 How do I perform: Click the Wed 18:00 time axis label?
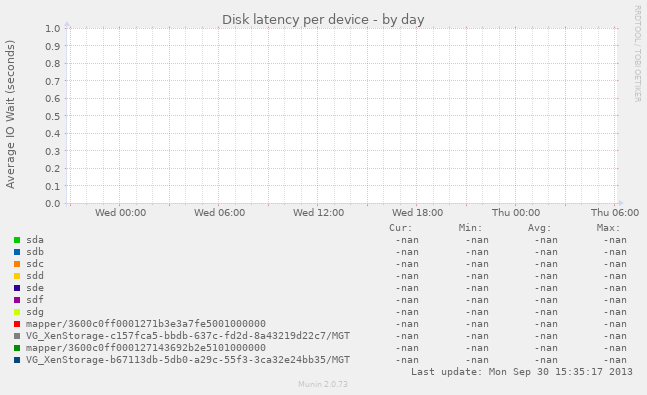pyautogui.click(x=418, y=213)
